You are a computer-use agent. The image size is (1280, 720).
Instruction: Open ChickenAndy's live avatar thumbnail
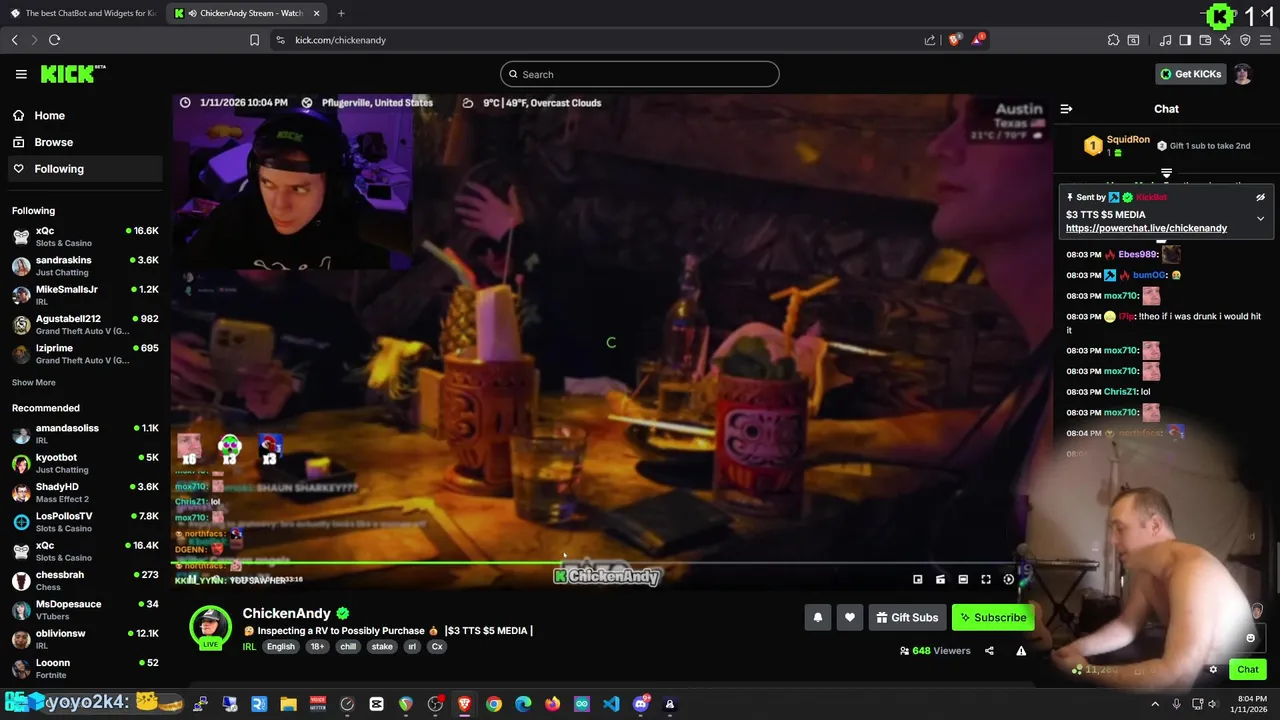(210, 627)
